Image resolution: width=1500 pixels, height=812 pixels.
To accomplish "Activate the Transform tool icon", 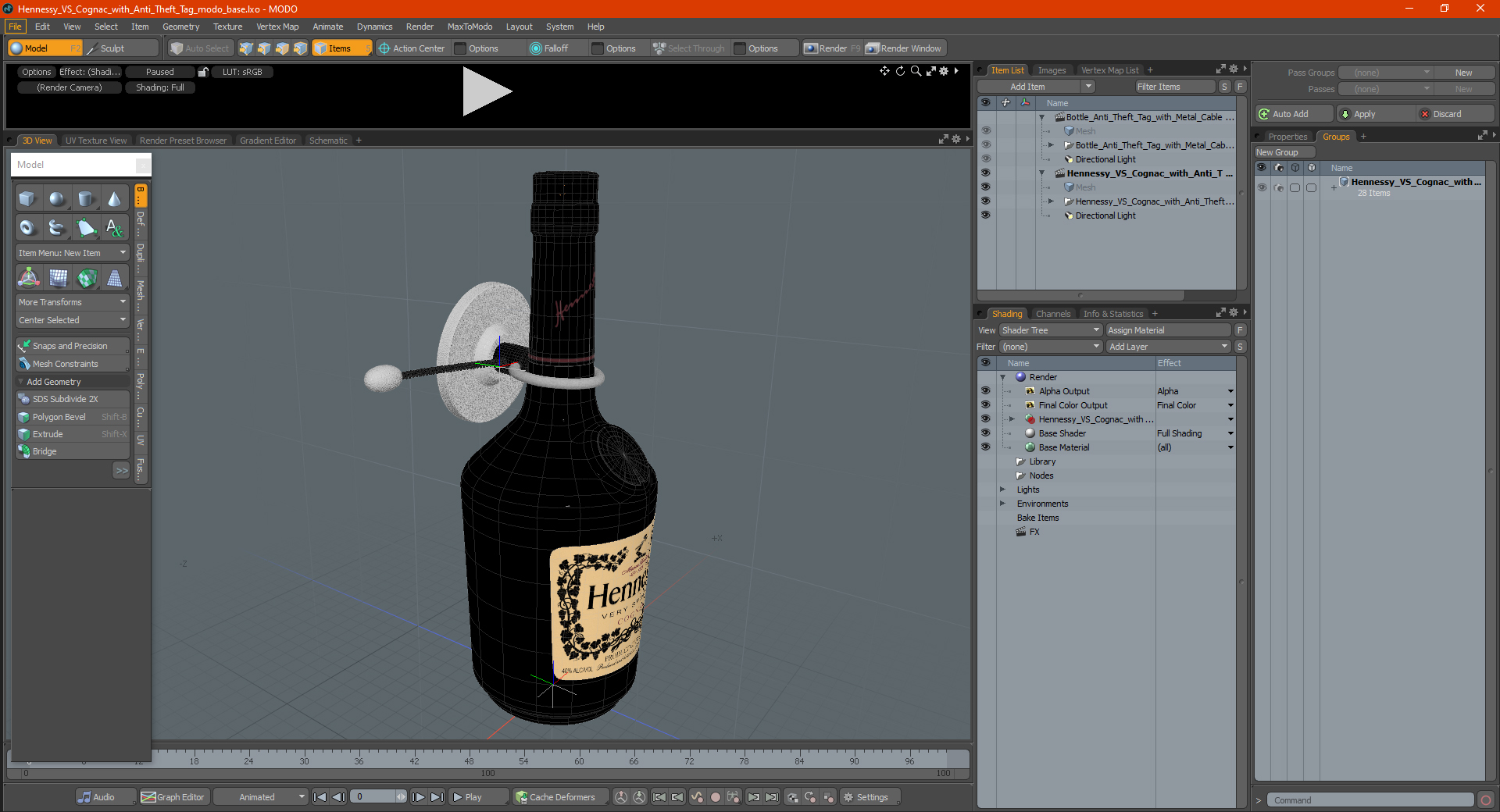I will (x=29, y=277).
